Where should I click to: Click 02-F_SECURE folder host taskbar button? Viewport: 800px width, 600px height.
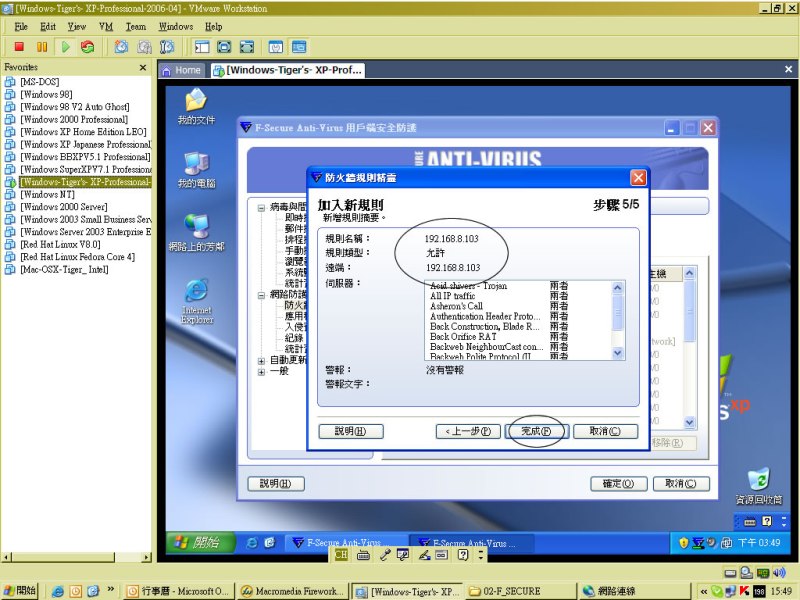tap(520, 591)
